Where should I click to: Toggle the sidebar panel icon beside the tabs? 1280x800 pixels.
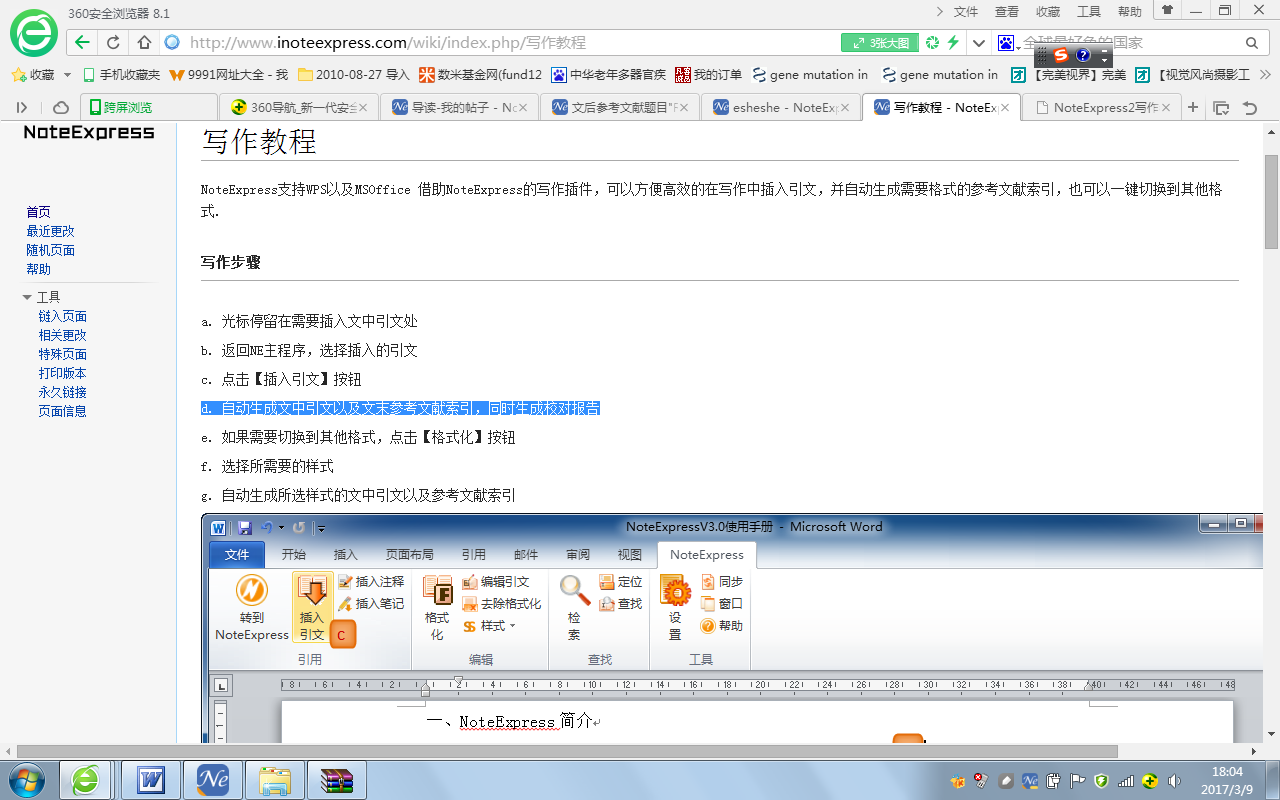click(22, 107)
